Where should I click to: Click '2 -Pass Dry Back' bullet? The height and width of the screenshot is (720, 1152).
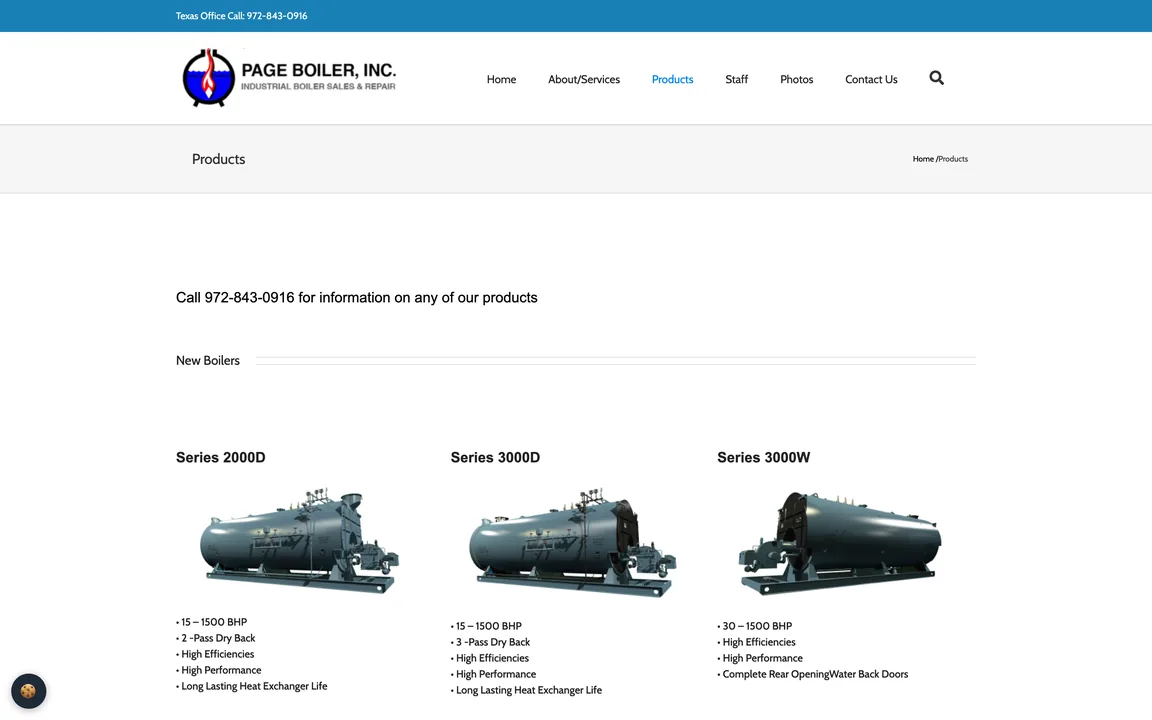tap(218, 638)
